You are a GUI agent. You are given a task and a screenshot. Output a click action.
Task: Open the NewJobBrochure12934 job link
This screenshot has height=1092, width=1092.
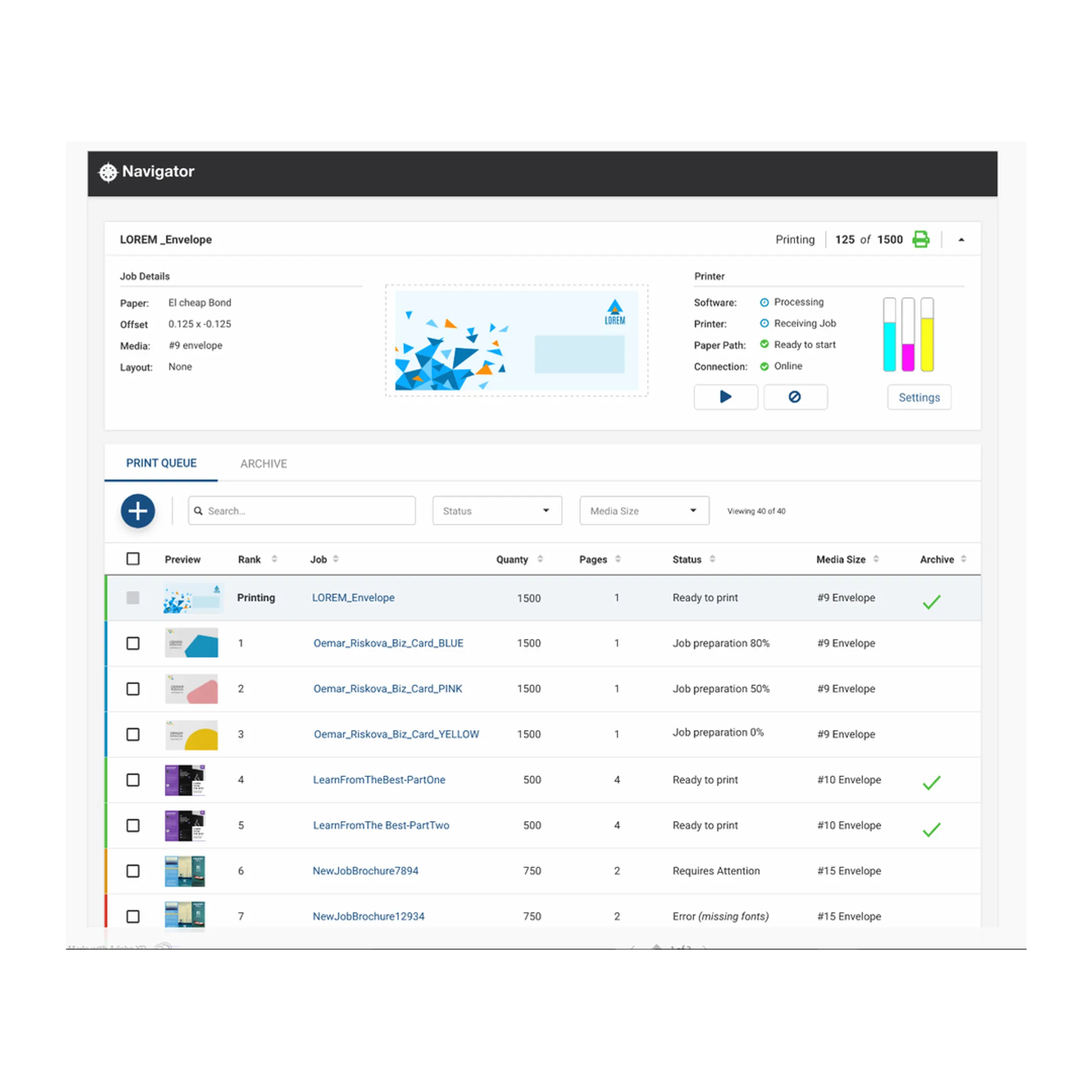(369, 916)
